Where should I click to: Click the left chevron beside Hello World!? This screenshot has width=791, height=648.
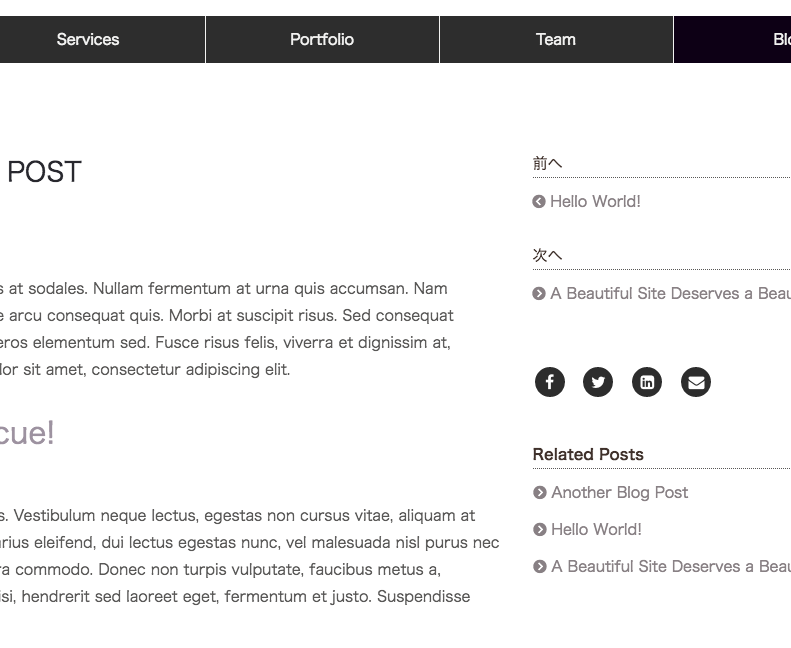click(x=539, y=202)
